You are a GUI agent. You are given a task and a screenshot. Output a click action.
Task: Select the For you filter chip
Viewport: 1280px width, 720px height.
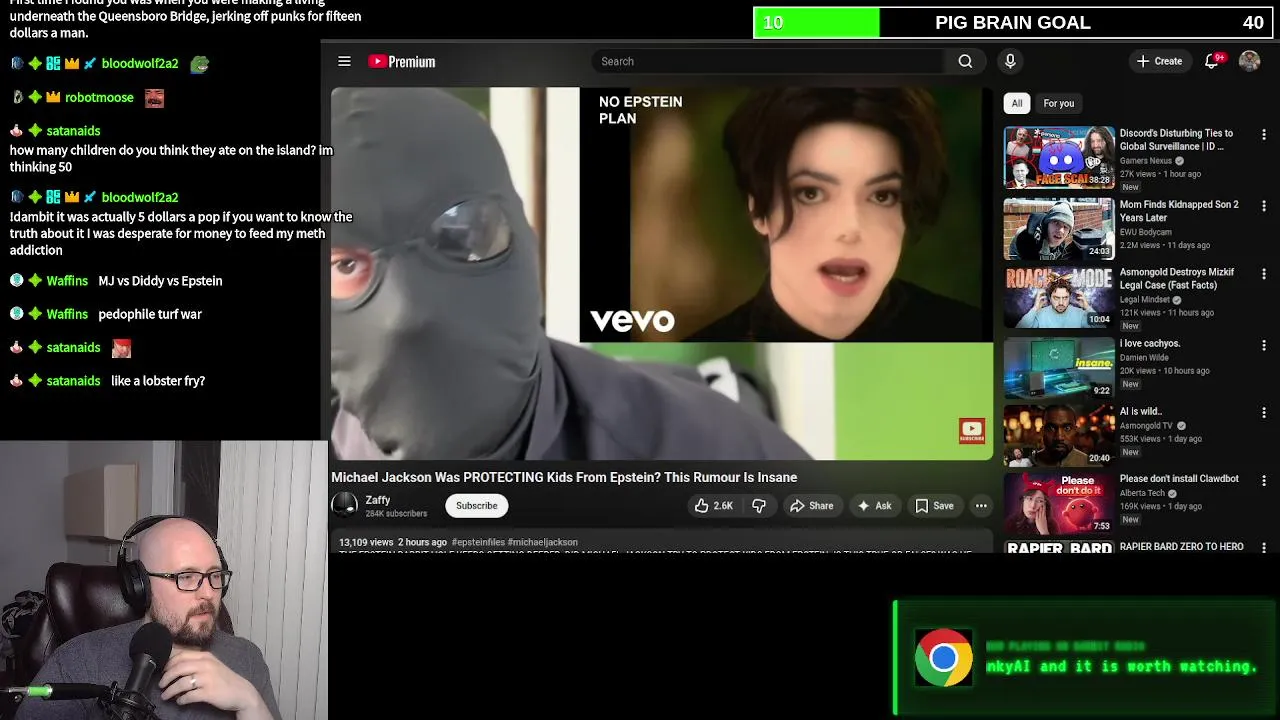click(x=1059, y=103)
